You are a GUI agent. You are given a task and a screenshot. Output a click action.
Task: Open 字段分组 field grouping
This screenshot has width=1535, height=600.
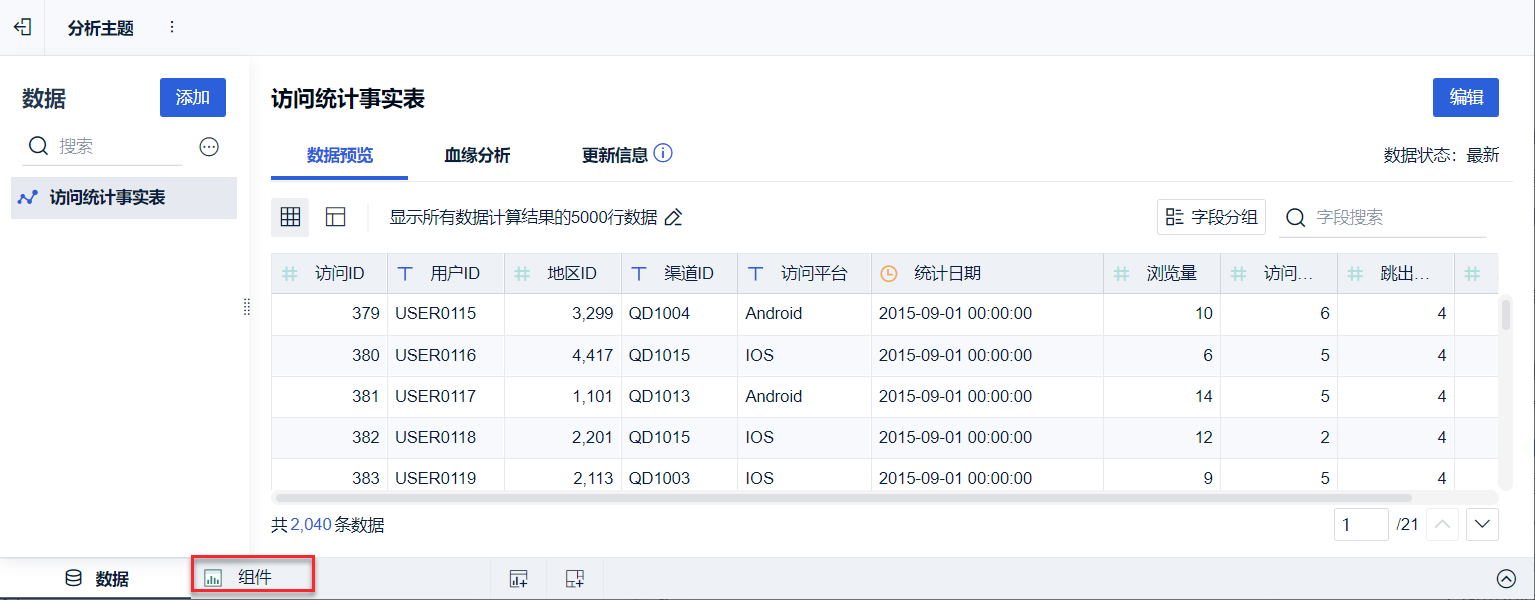click(1212, 217)
